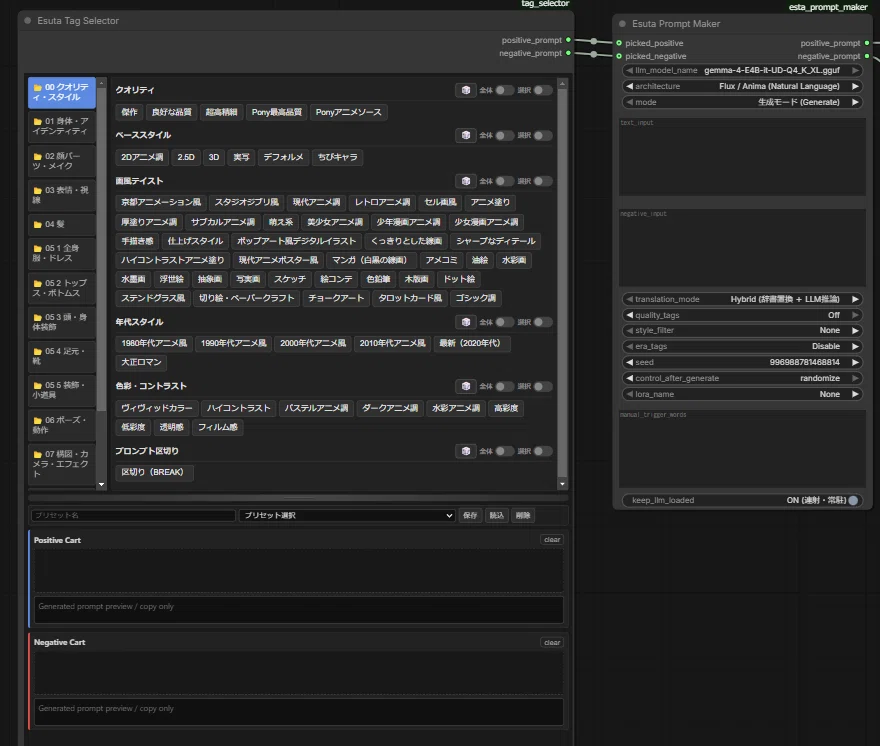Click the right arrow on the seed field
The image size is (880, 746).
point(855,363)
